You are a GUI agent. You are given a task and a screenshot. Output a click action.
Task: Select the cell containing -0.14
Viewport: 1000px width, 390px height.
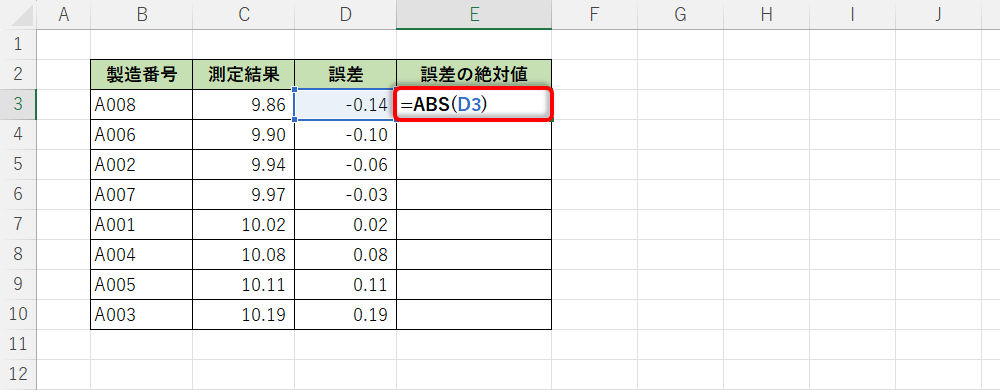[x=345, y=105]
